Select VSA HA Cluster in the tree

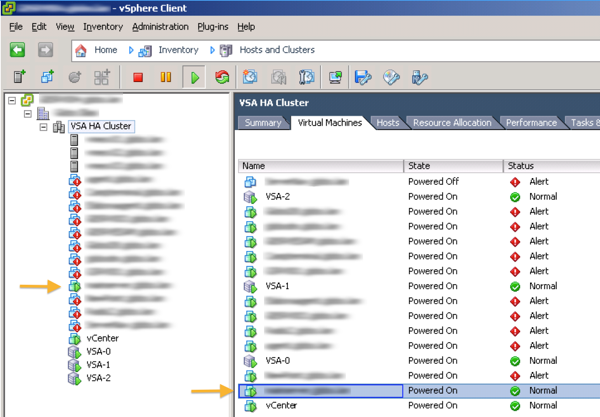pyautogui.click(x=101, y=126)
